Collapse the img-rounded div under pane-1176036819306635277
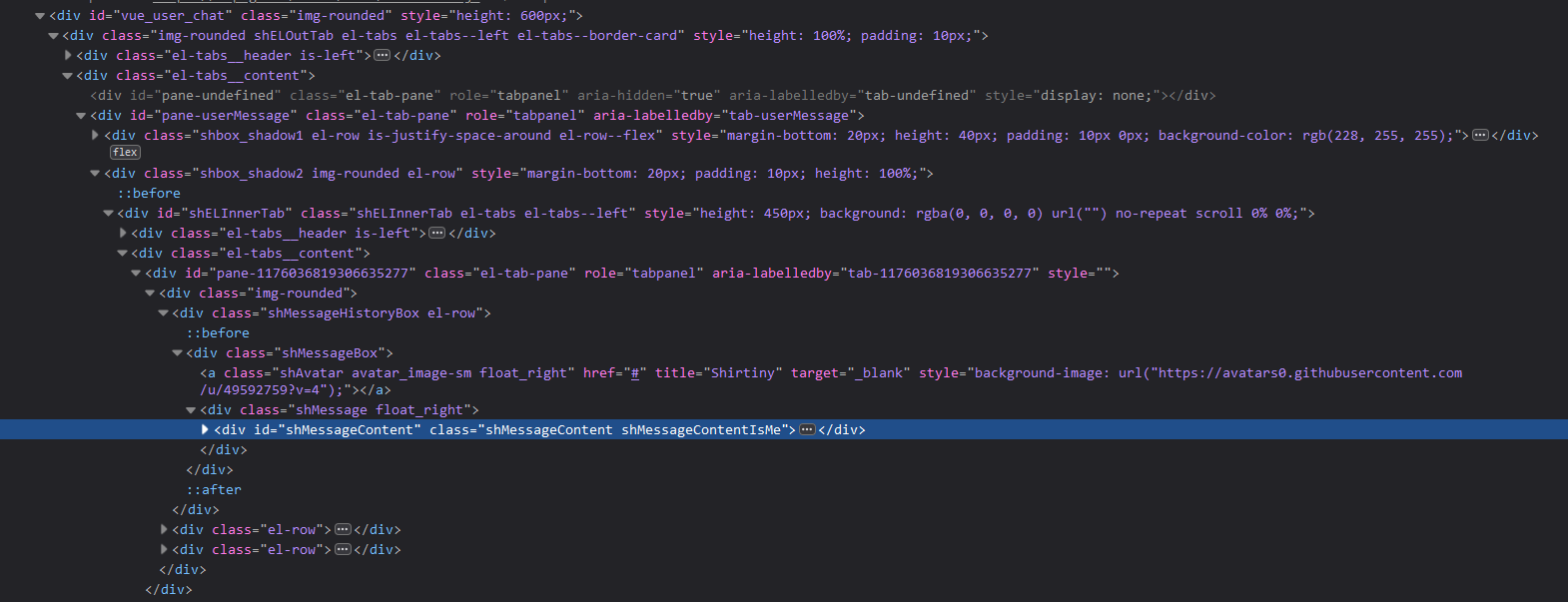 (x=151, y=294)
